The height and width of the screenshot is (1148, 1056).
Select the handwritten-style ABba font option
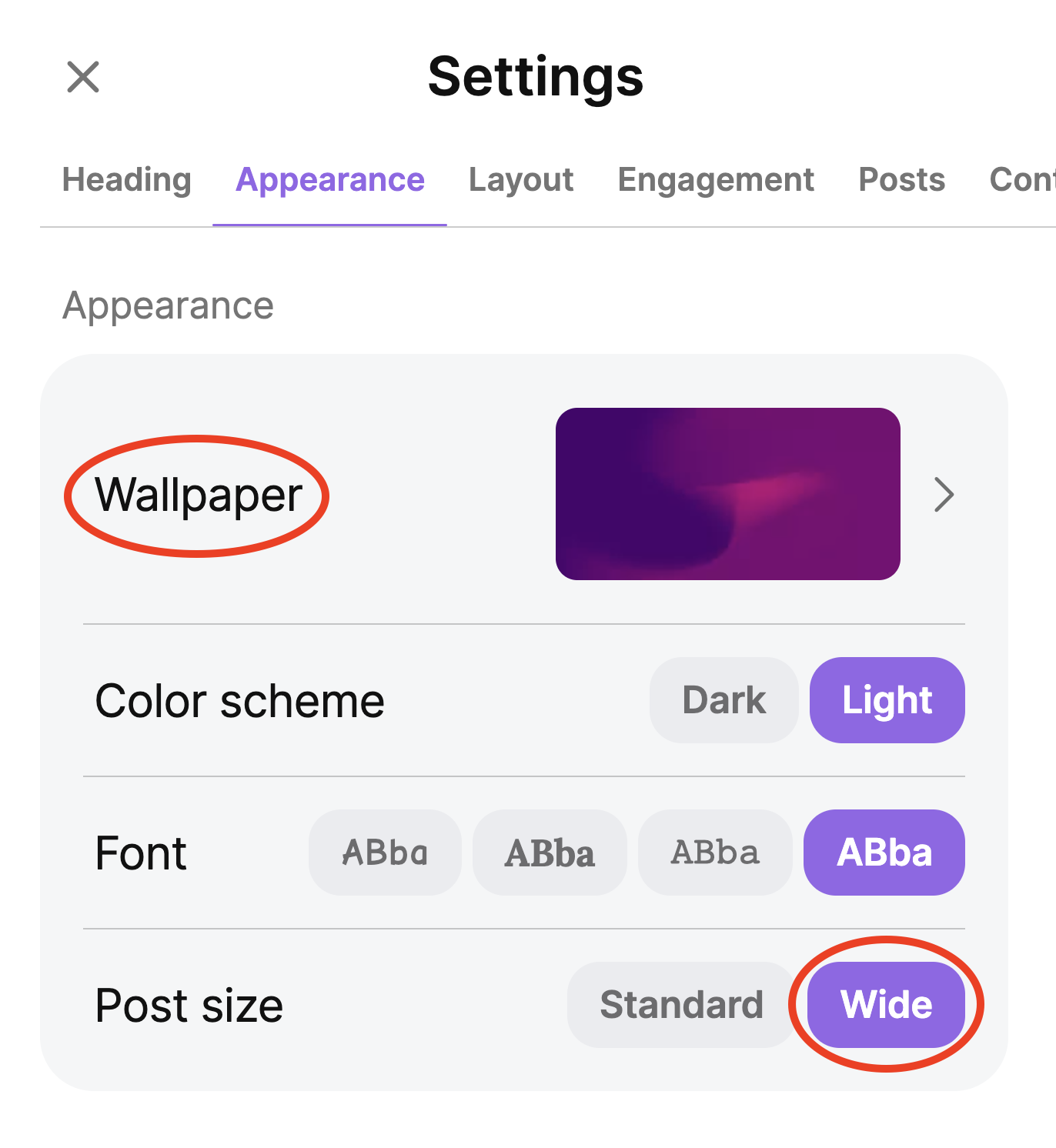(385, 853)
